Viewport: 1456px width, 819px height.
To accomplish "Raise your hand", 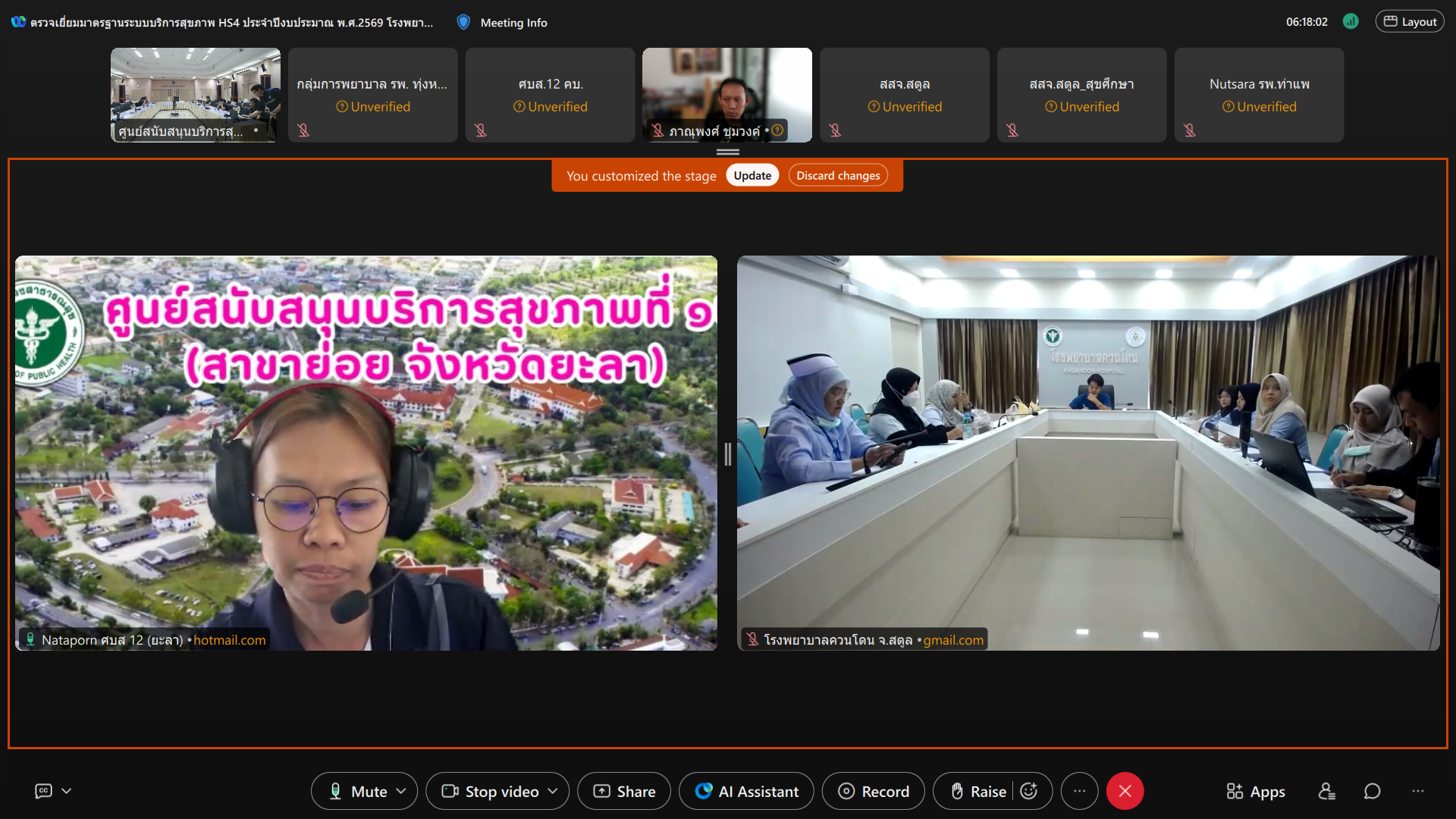I will tap(978, 791).
